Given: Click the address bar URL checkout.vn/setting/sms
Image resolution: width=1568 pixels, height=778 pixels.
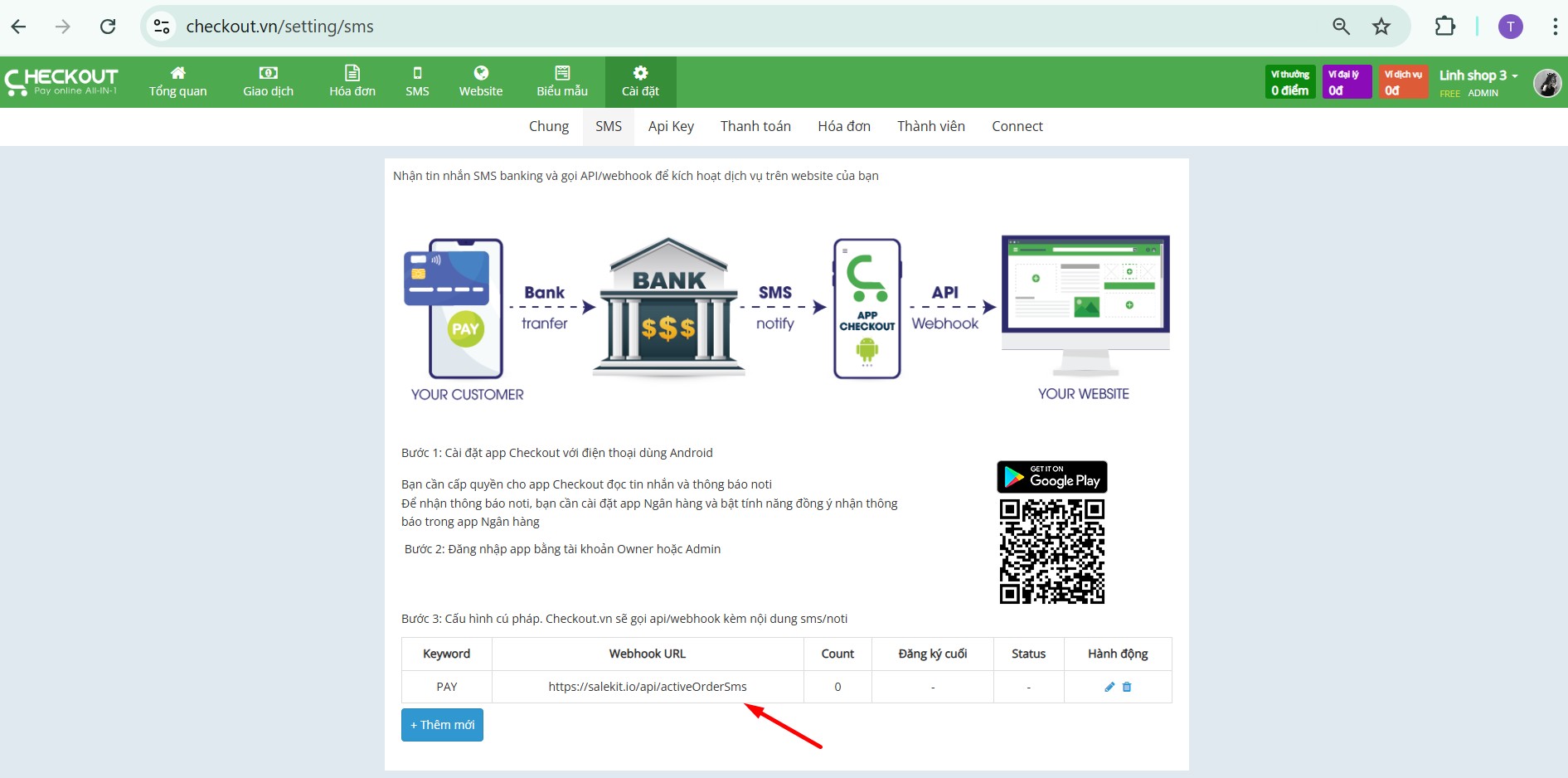Looking at the screenshot, I should pos(279,27).
